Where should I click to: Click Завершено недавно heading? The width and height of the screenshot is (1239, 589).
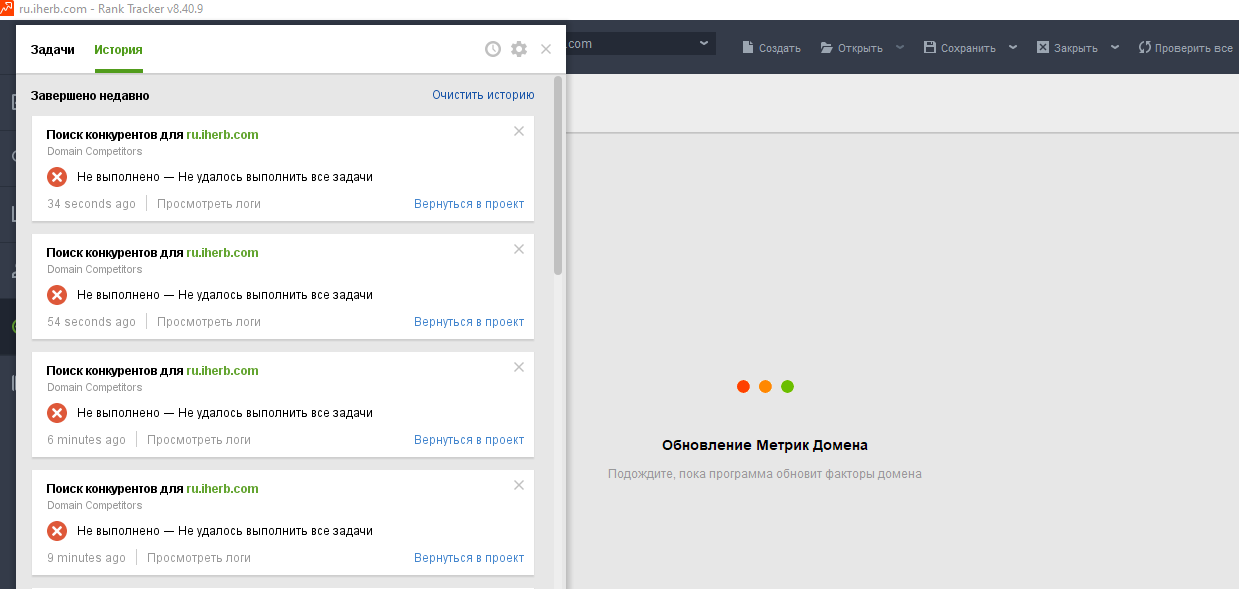click(x=90, y=96)
